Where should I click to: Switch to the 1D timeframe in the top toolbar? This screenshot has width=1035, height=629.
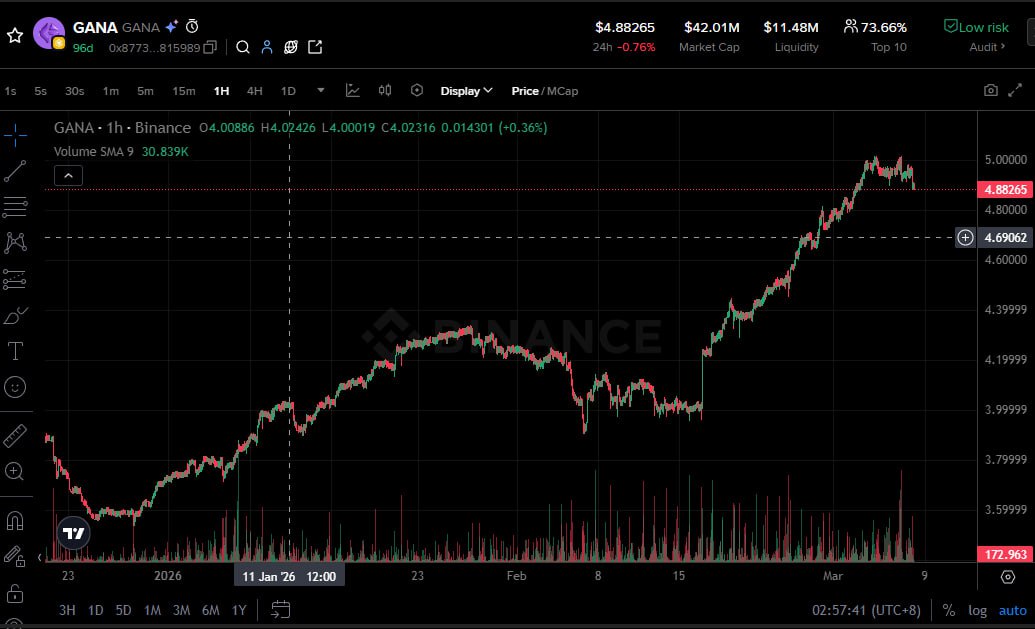(288, 91)
